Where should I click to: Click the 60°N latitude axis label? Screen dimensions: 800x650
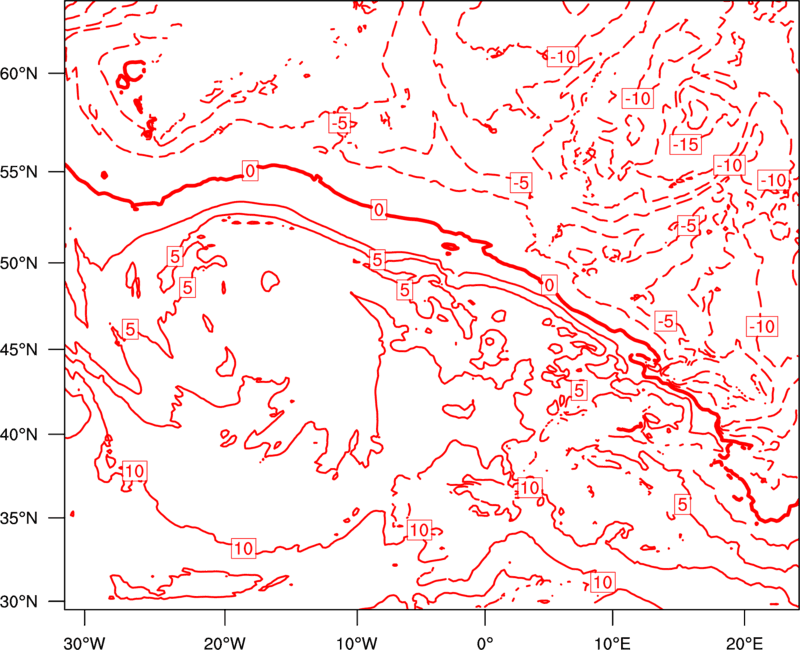click(x=19, y=74)
